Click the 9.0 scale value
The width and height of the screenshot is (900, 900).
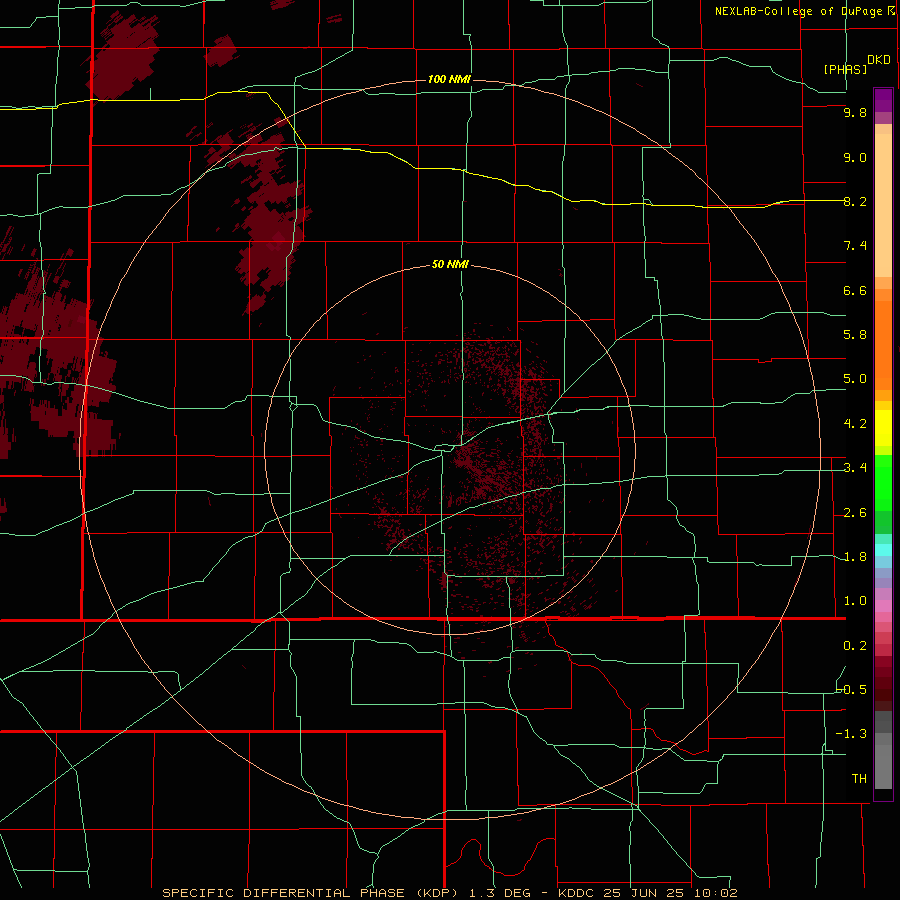[855, 157]
